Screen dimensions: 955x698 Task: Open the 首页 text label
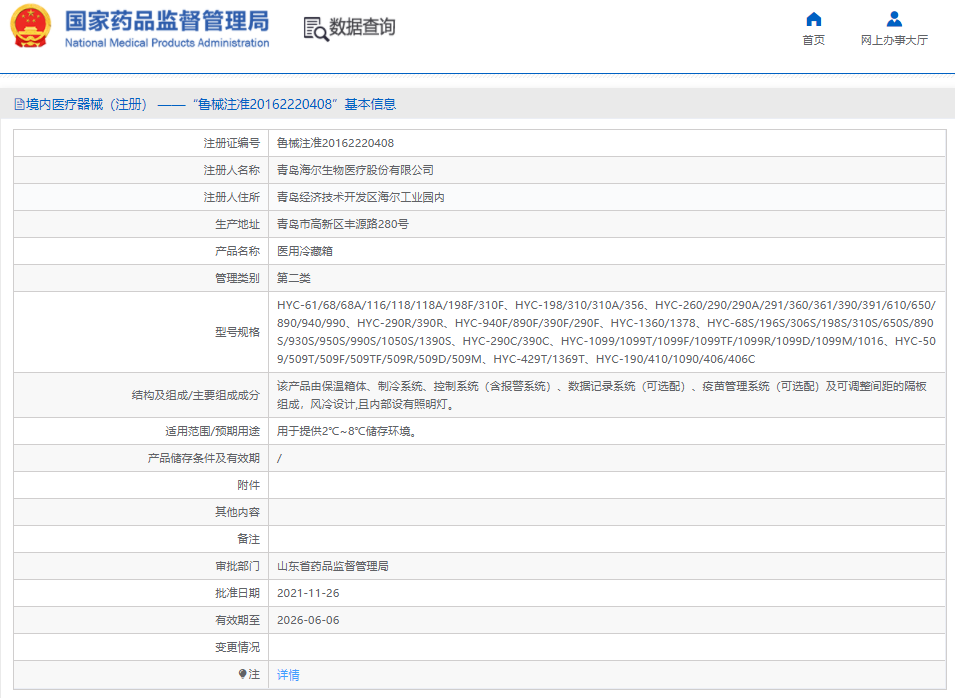814,40
